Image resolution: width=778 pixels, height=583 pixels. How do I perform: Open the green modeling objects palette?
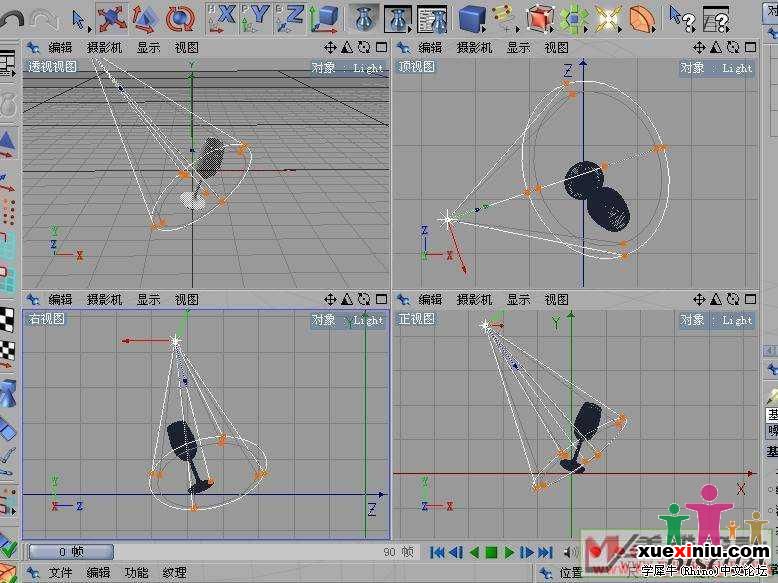point(574,20)
